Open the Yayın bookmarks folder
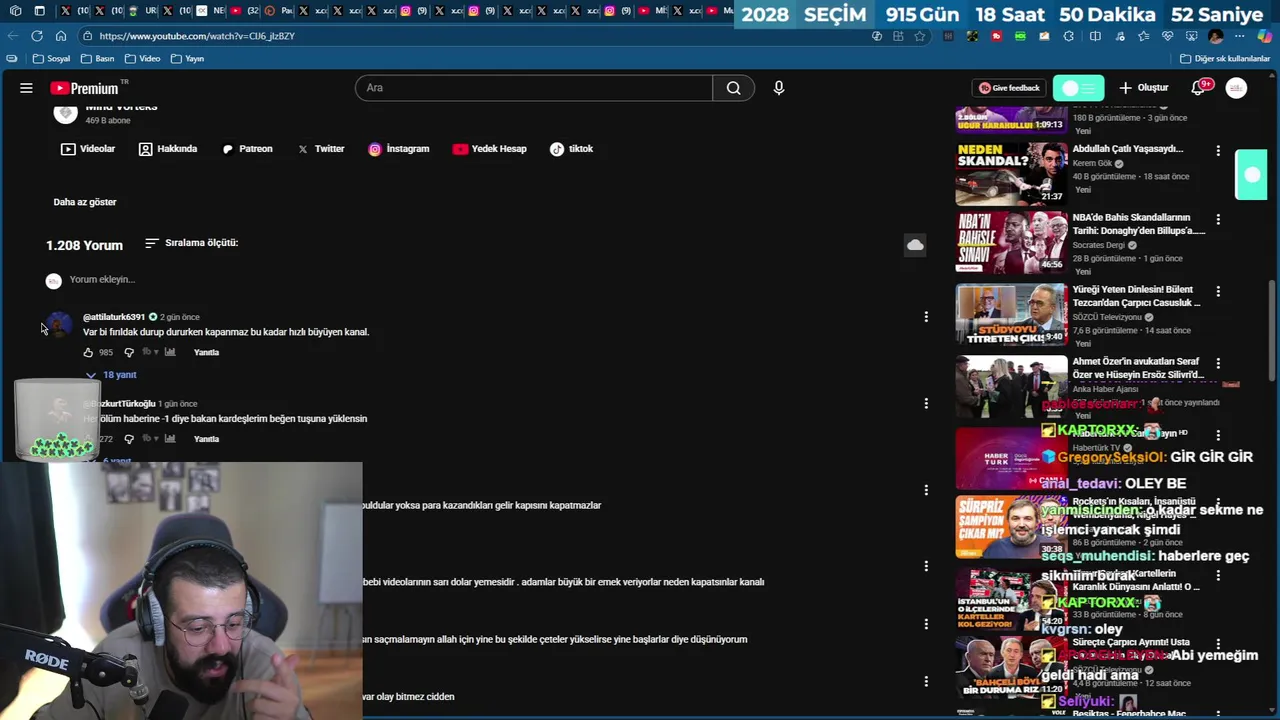The width and height of the screenshot is (1280, 720). coord(188,59)
